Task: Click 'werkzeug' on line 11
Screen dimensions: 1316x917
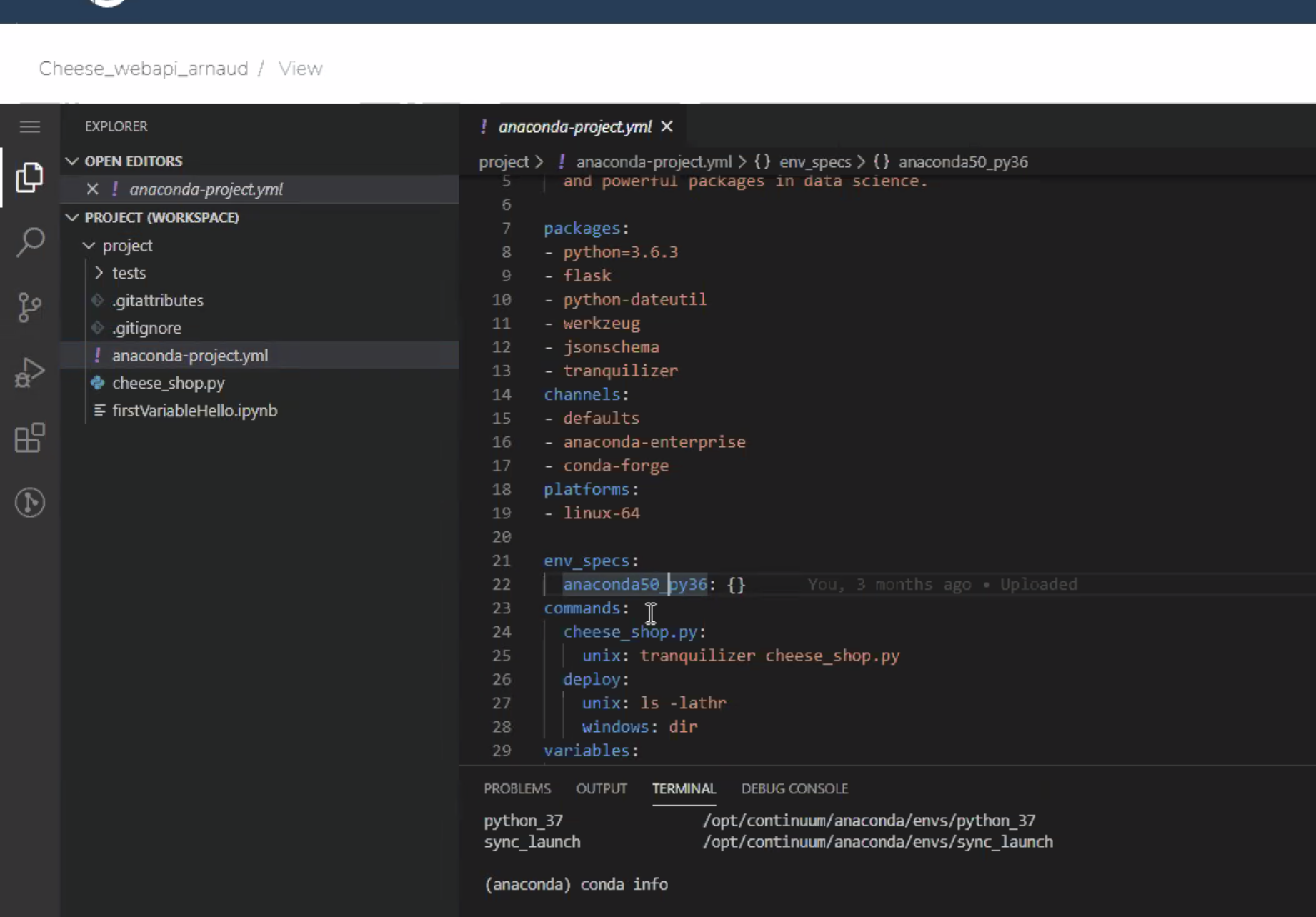Action: pos(602,324)
